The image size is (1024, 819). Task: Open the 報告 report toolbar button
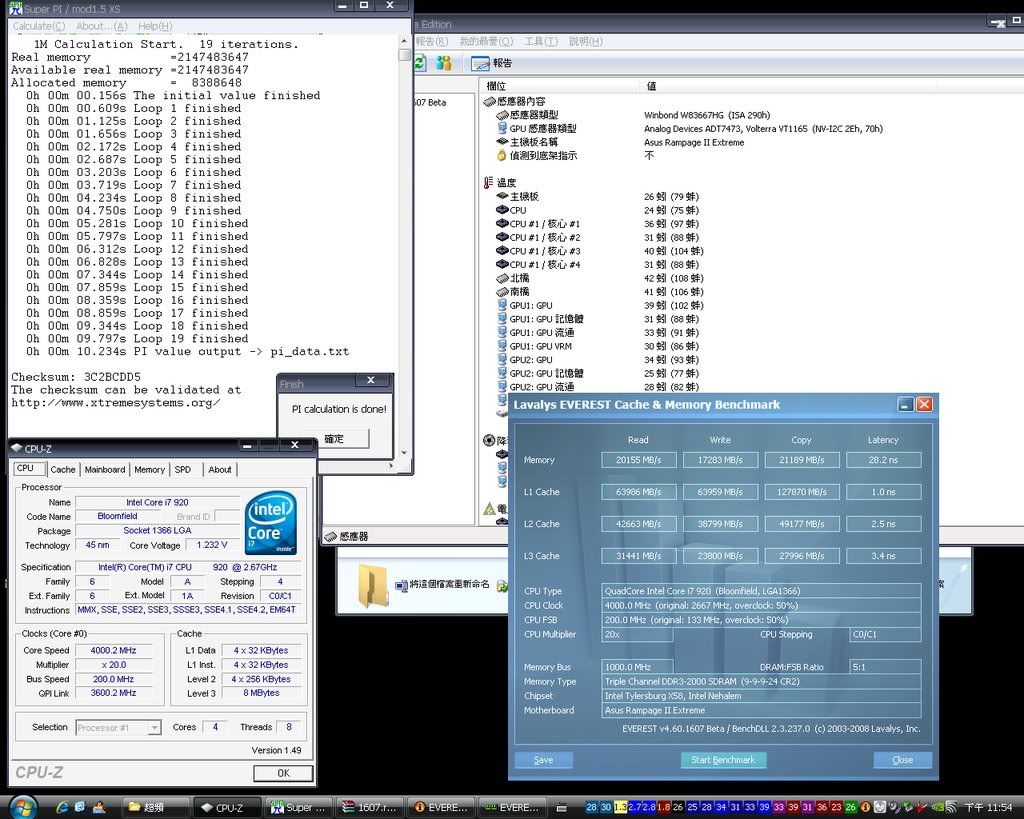click(492, 63)
